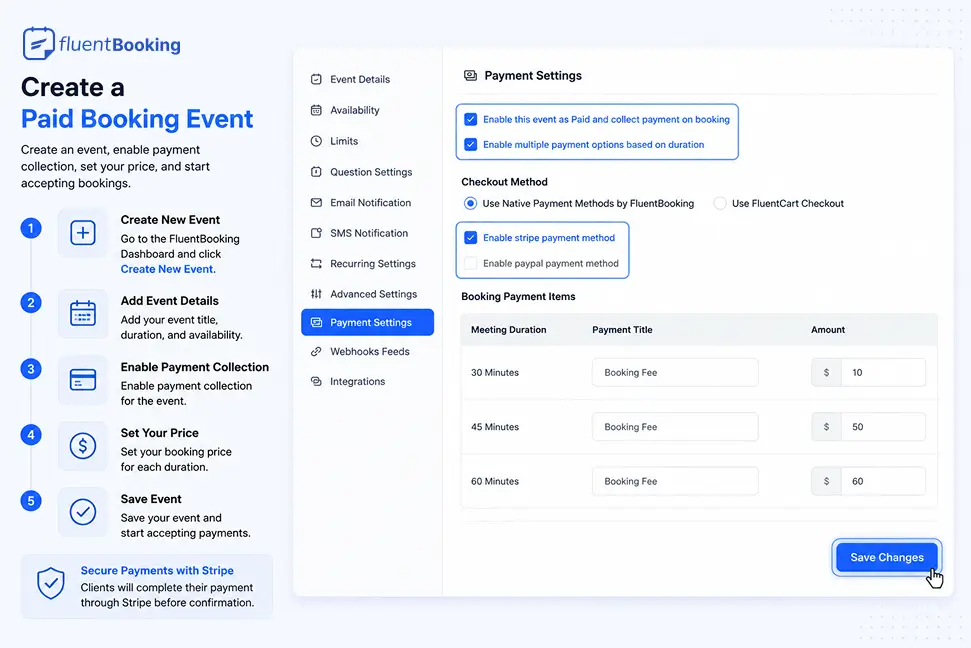The width and height of the screenshot is (971, 648).
Task: Click the fluentBooking logo icon
Action: click(x=38, y=43)
